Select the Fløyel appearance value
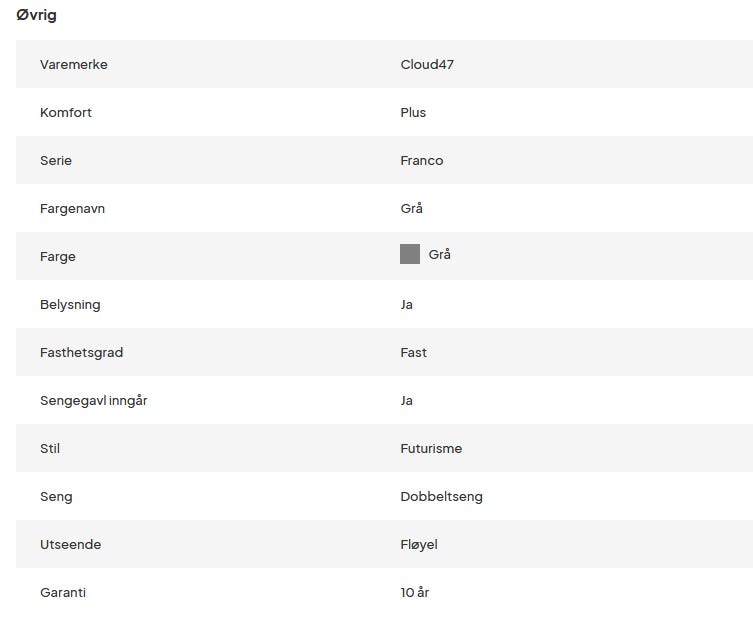This screenshot has height=635, width=753. (x=419, y=544)
